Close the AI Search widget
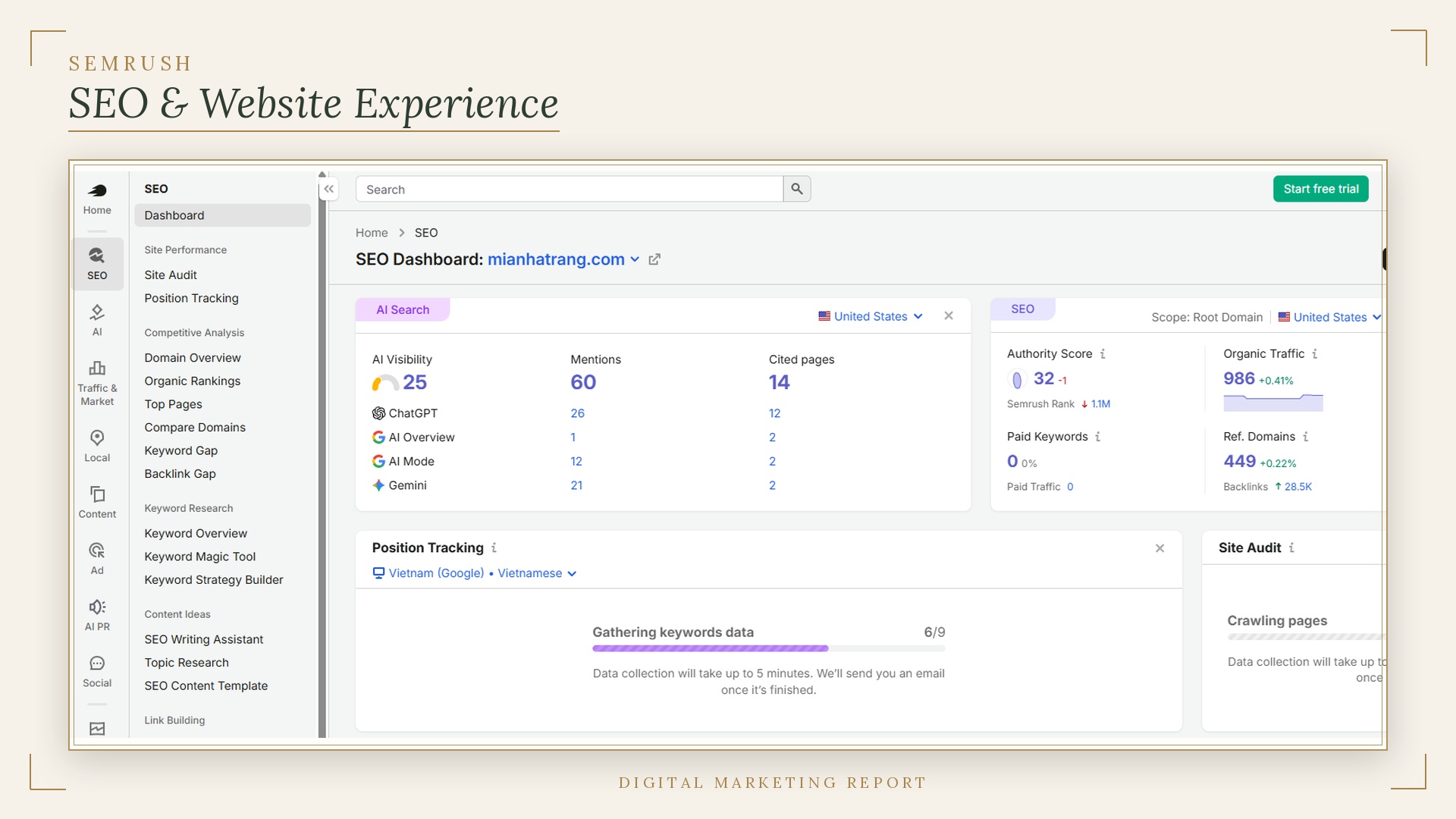1456x819 pixels. click(x=949, y=315)
